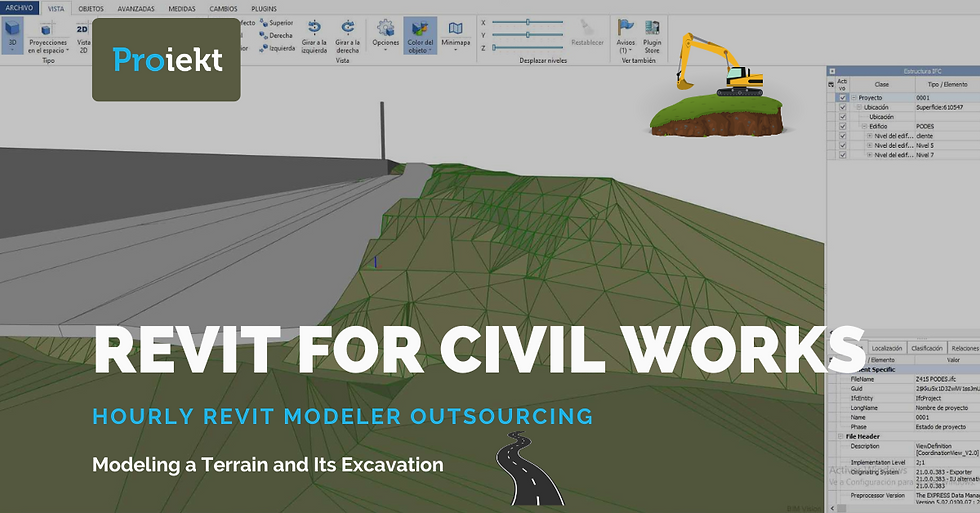Click the Estructura IFC panel pin icon
Screen dimensions: 980x513
point(832,71)
